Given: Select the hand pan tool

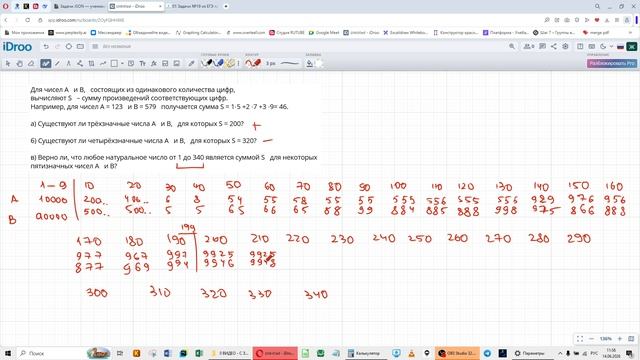Looking at the screenshot, I should tap(19, 63).
